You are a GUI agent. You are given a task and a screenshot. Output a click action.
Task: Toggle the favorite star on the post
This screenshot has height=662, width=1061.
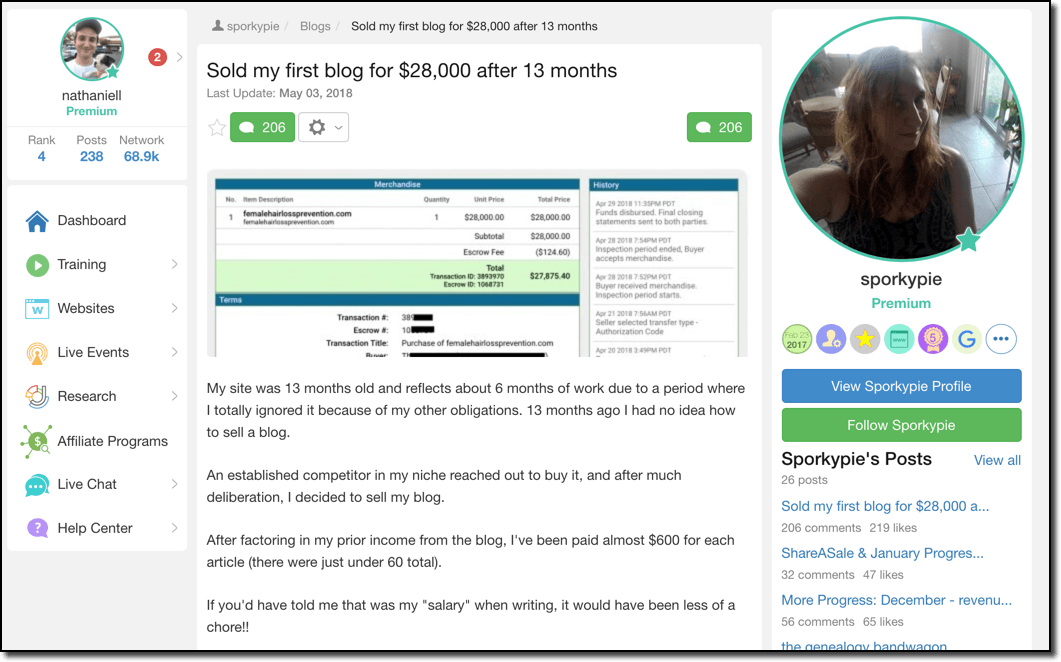coord(217,127)
